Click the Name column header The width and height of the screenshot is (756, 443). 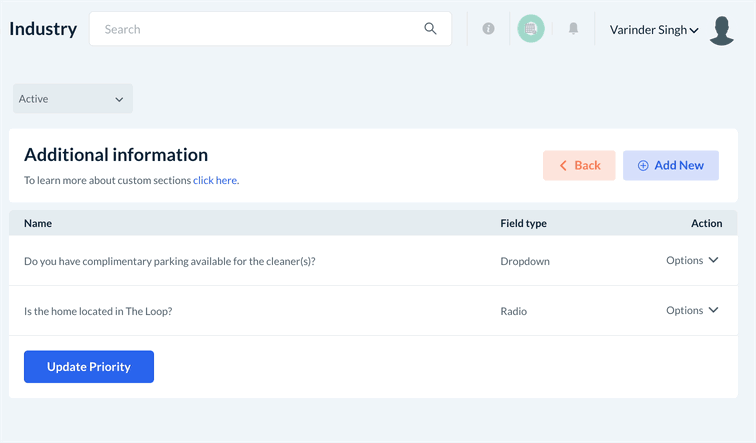click(38, 223)
